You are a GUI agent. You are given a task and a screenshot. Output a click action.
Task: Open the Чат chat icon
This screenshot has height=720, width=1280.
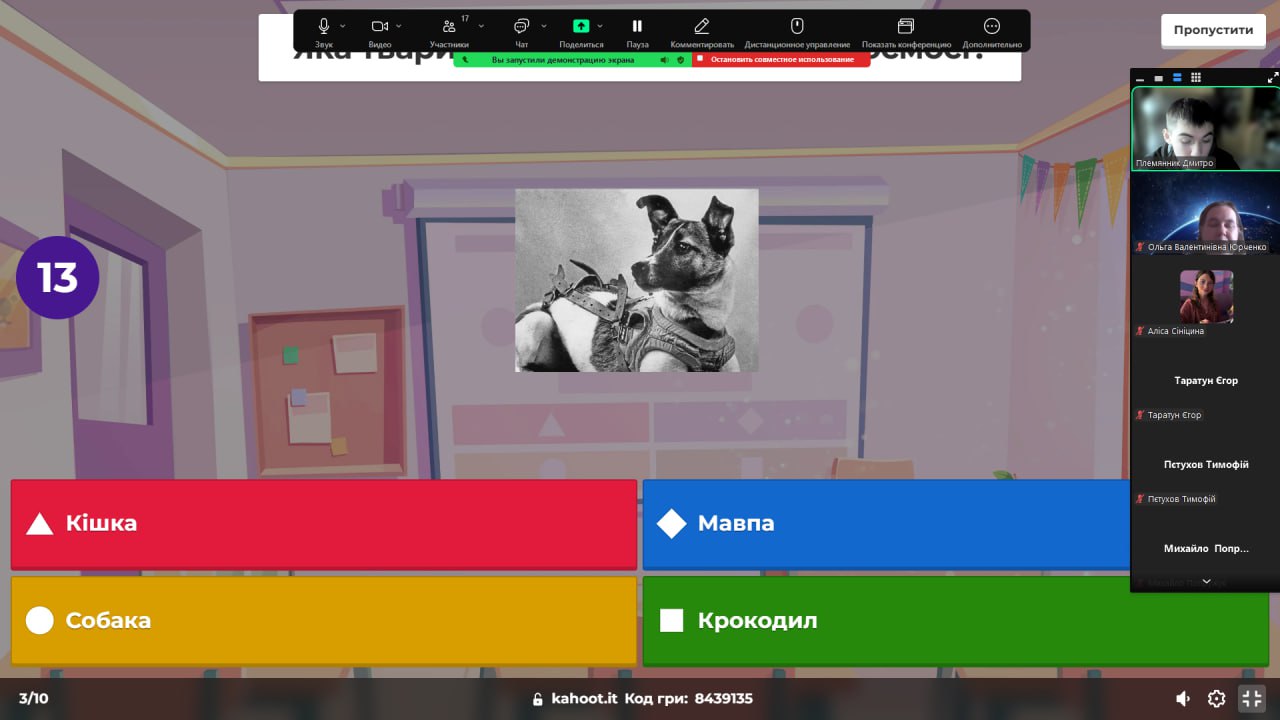pos(521,27)
